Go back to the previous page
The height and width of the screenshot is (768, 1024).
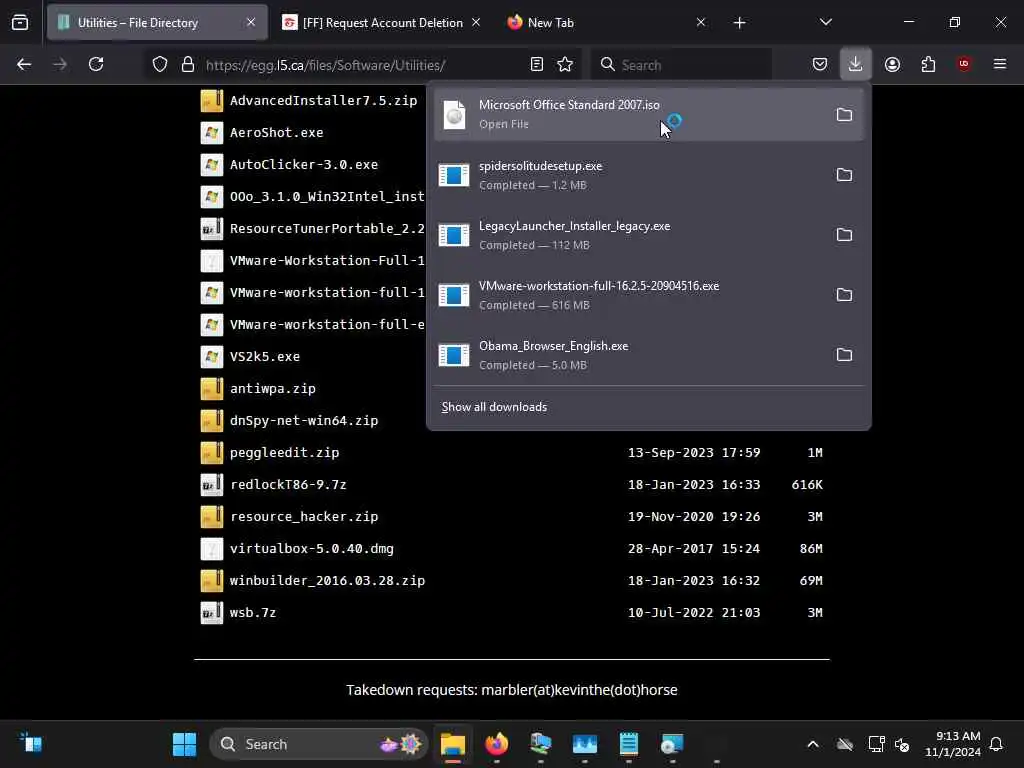point(24,64)
